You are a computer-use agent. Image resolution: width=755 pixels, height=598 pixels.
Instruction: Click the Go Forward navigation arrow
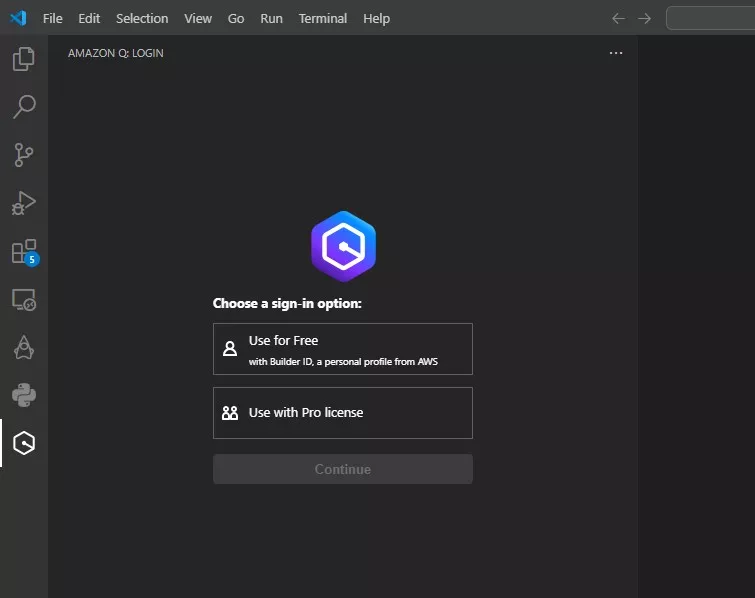(644, 18)
